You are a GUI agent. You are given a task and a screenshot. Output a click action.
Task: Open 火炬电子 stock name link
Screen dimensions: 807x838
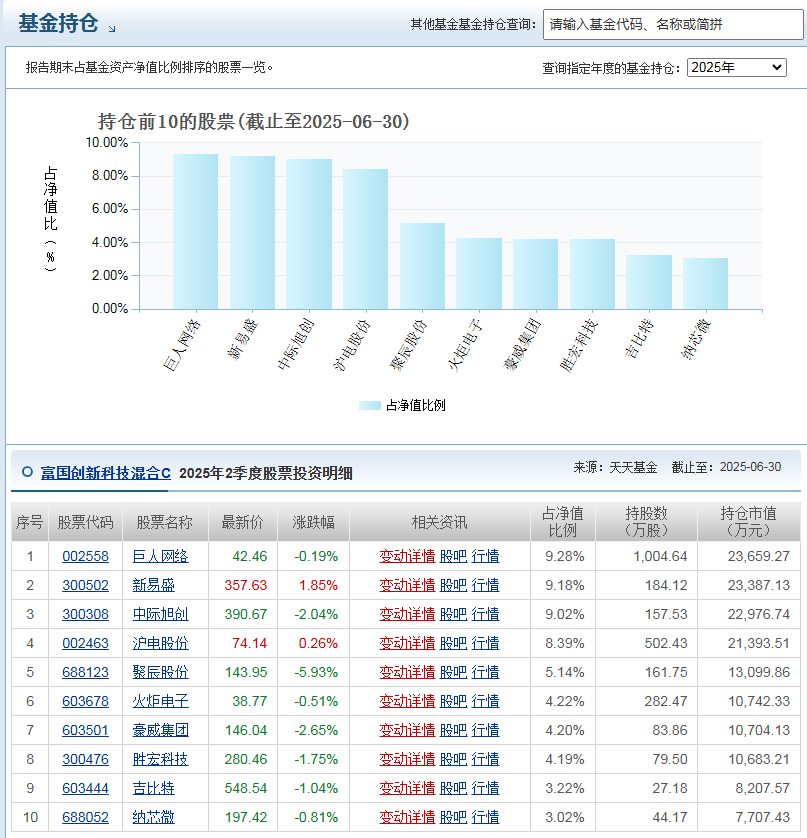[x=160, y=701]
